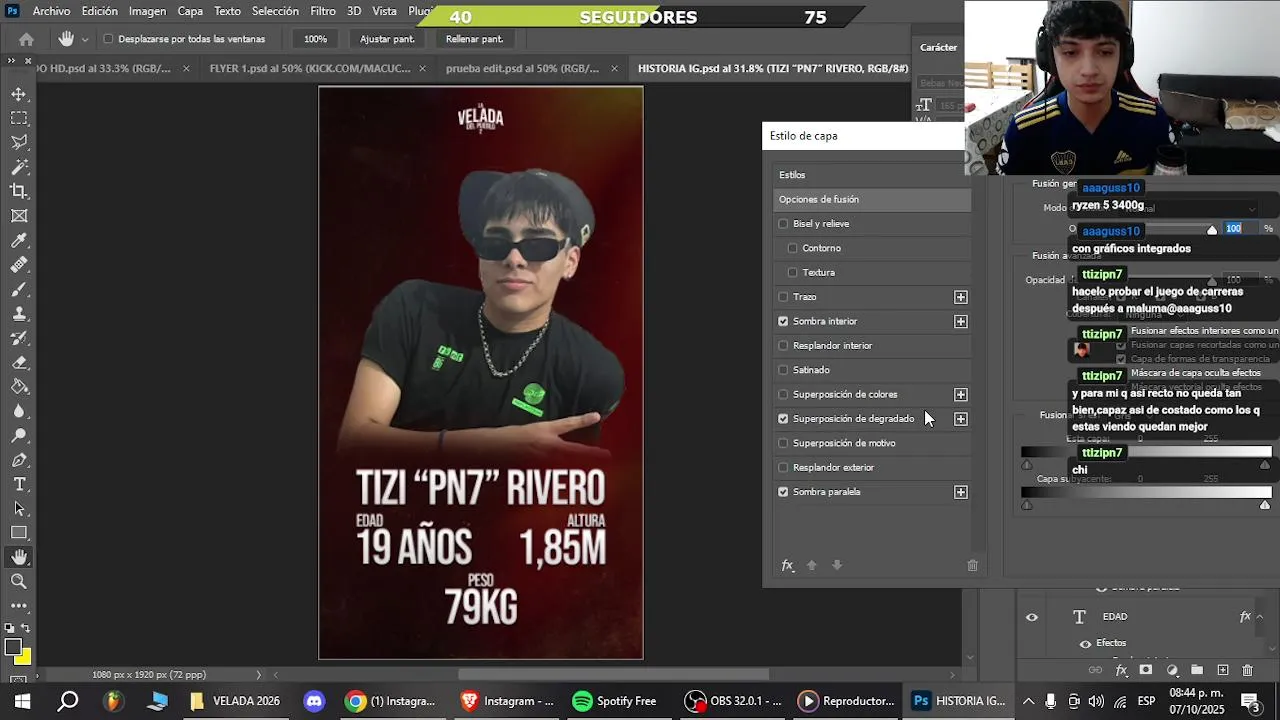The width and height of the screenshot is (1280, 720).
Task: Add another Sombra paralela with plus button
Action: click(961, 492)
